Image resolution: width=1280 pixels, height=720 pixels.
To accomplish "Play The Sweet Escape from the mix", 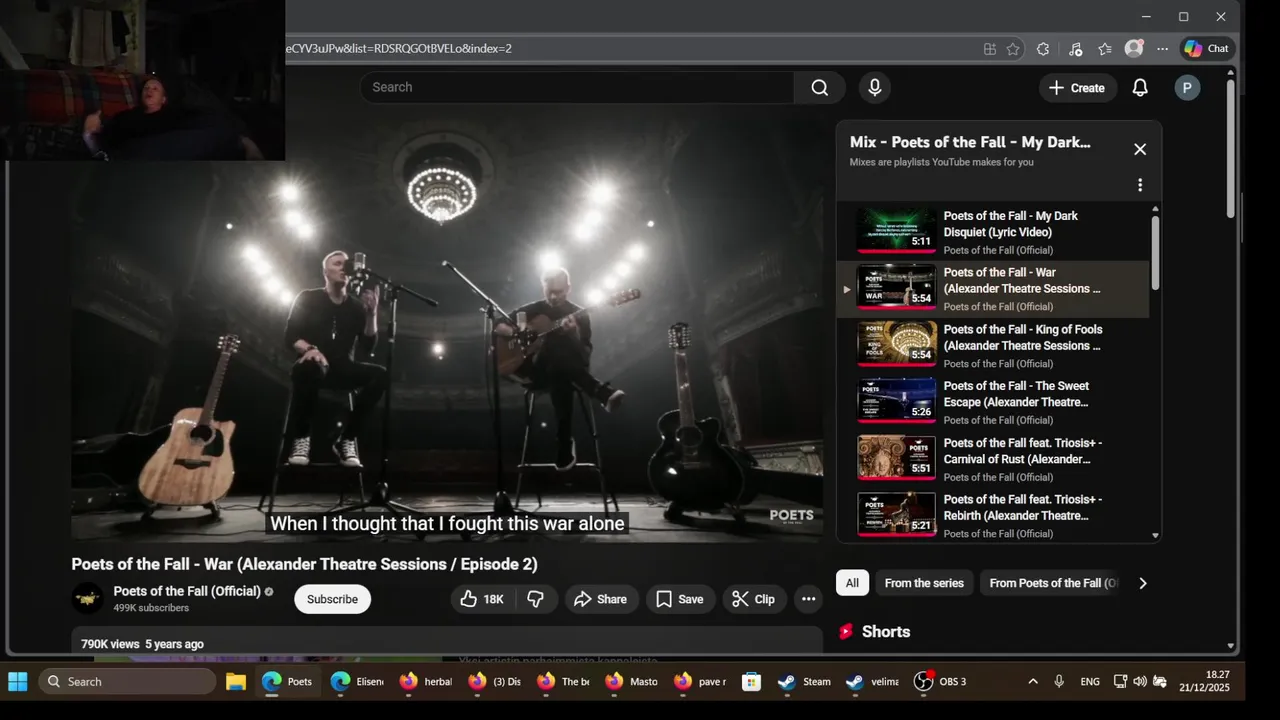I will pyautogui.click(x=993, y=402).
